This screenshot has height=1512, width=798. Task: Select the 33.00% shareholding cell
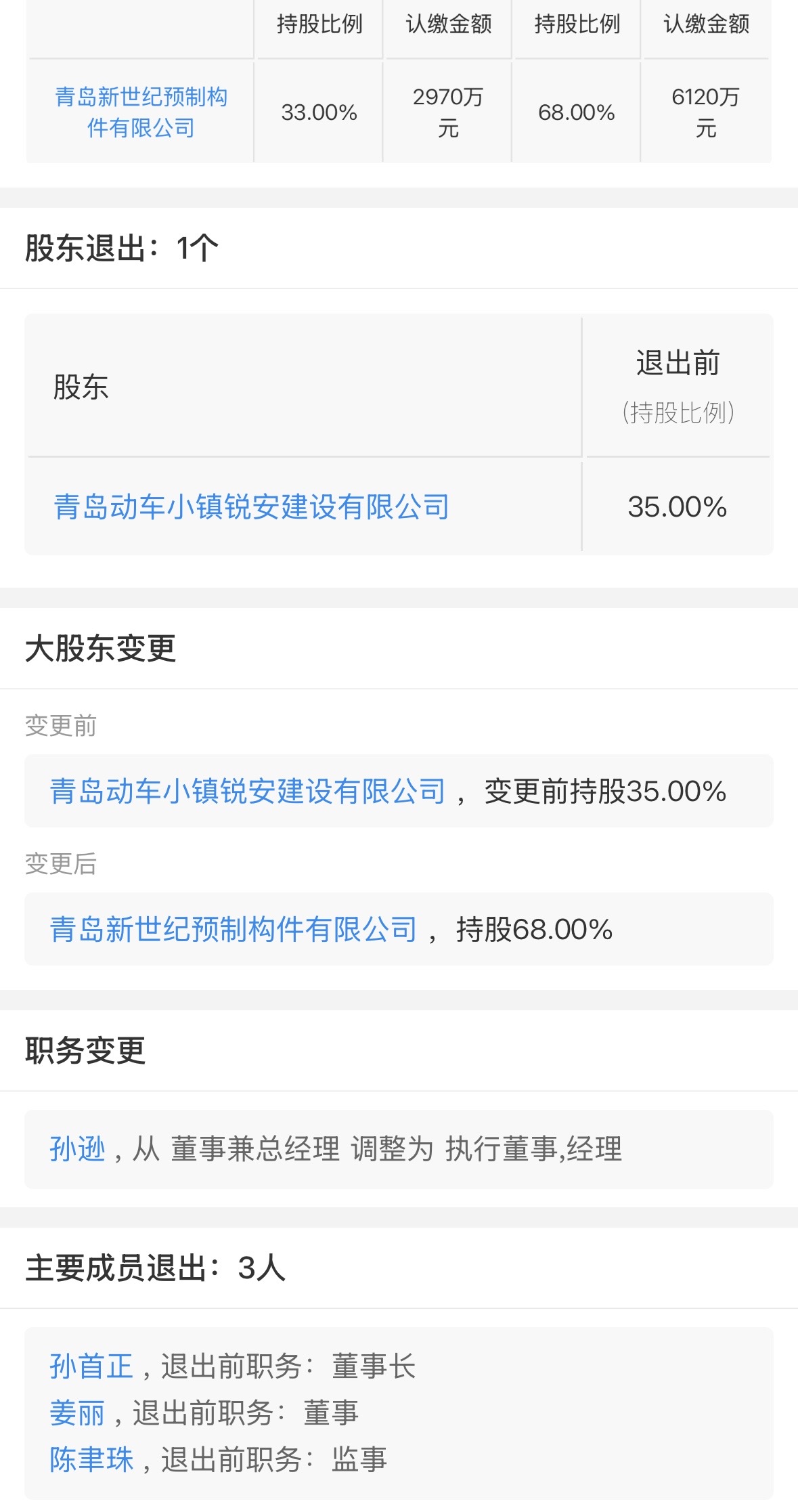coord(319,112)
